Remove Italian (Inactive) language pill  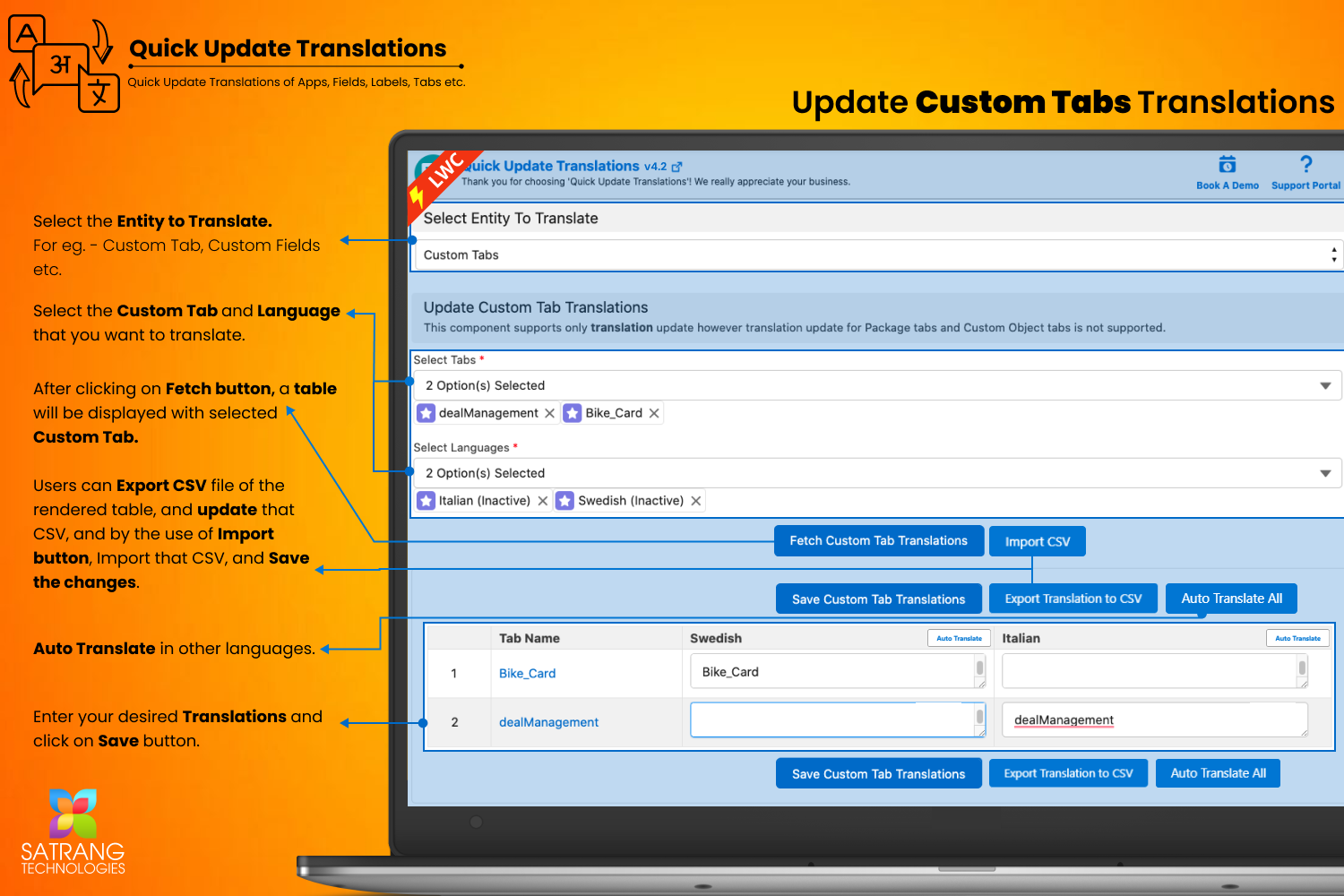coord(543,501)
